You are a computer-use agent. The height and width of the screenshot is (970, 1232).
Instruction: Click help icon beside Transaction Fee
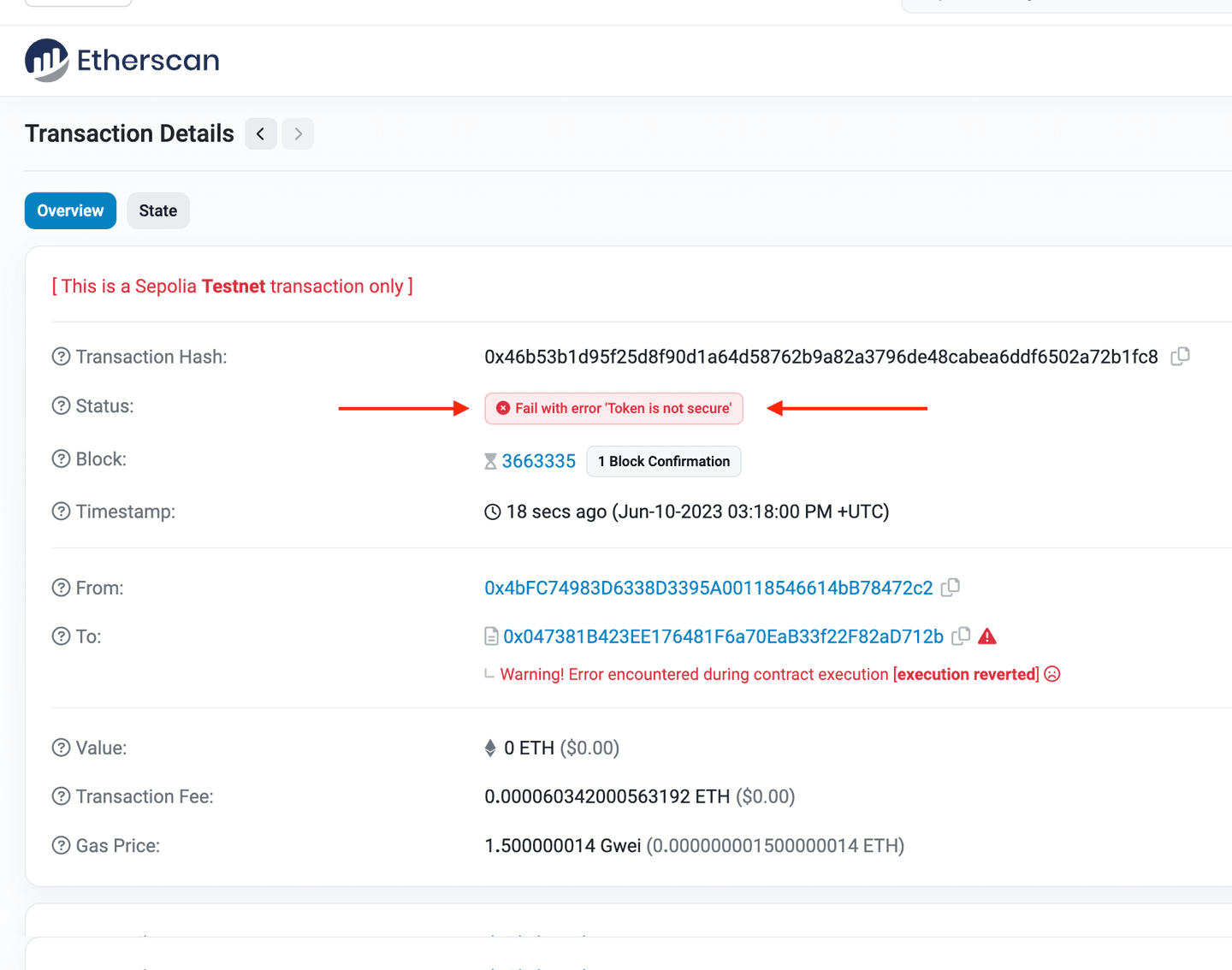[x=61, y=796]
